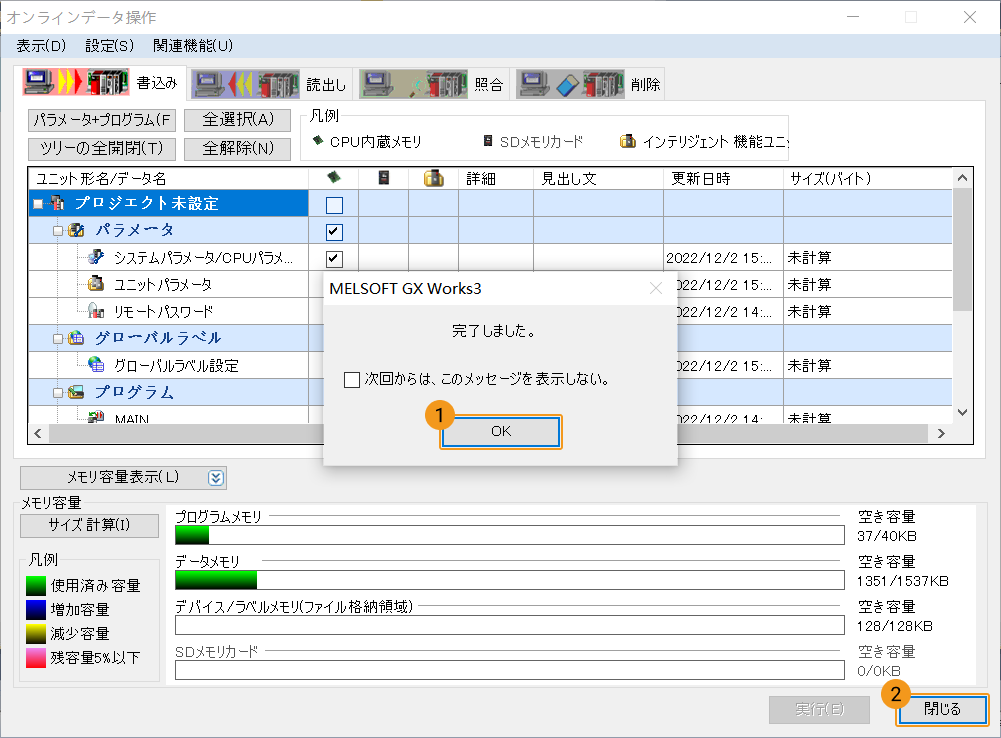Click the green 使用済み容量 legend swatch
The image size is (1001, 738).
point(36,585)
